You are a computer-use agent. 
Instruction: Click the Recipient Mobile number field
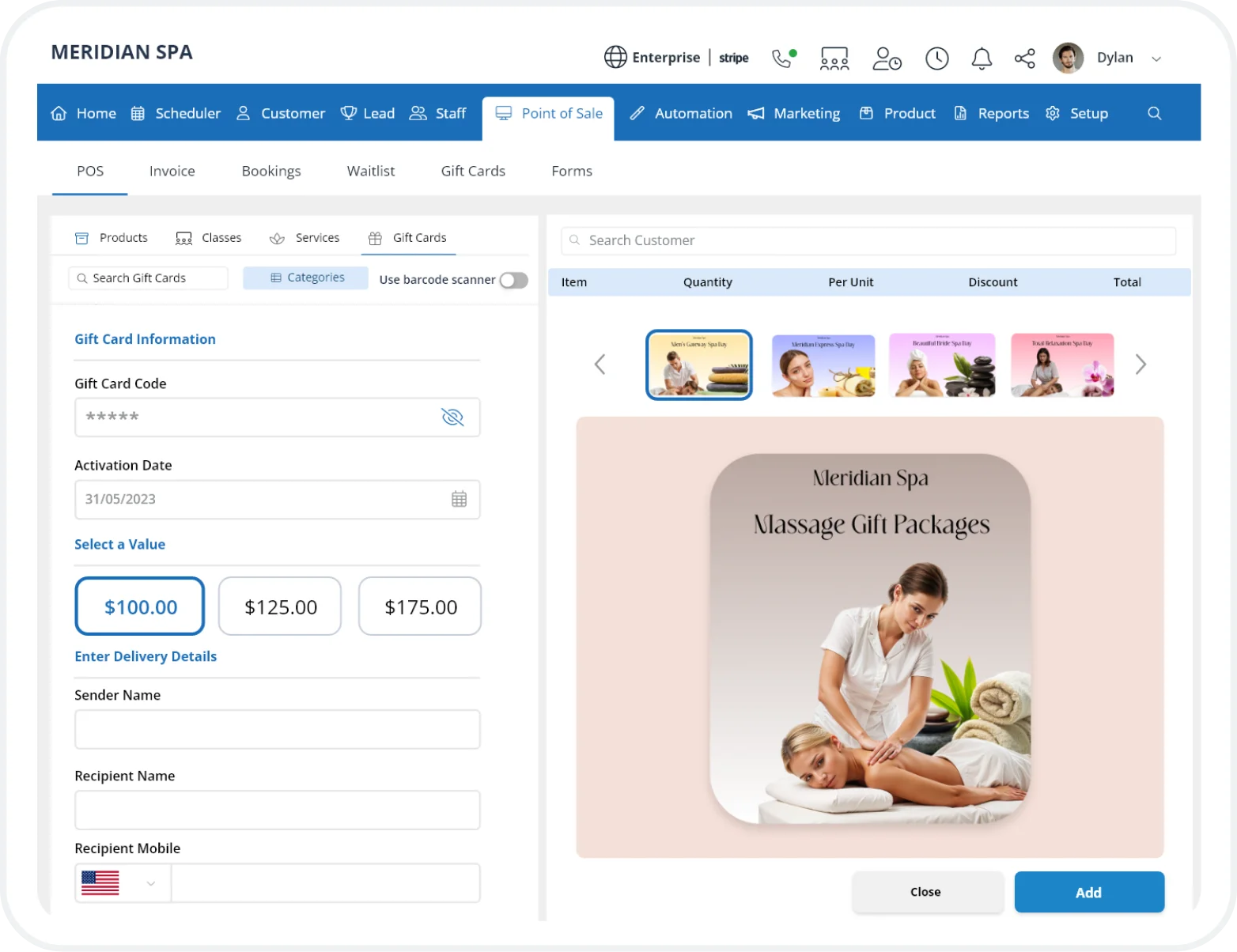325,883
